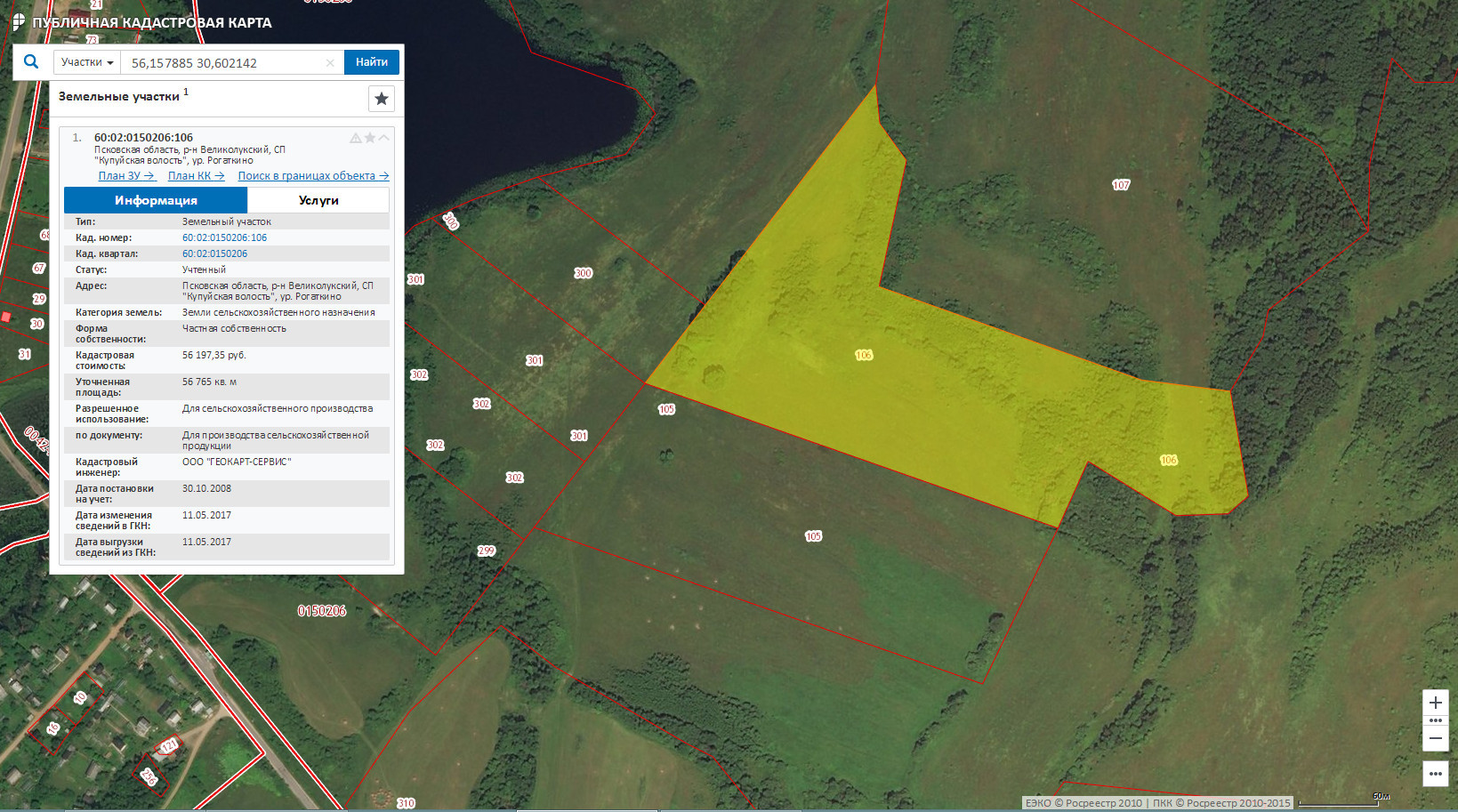The width and height of the screenshot is (1458, 812).
Task: Select engineer ООО "ГЕОКАРТ-СЕРВИС" value
Action: tap(237, 462)
